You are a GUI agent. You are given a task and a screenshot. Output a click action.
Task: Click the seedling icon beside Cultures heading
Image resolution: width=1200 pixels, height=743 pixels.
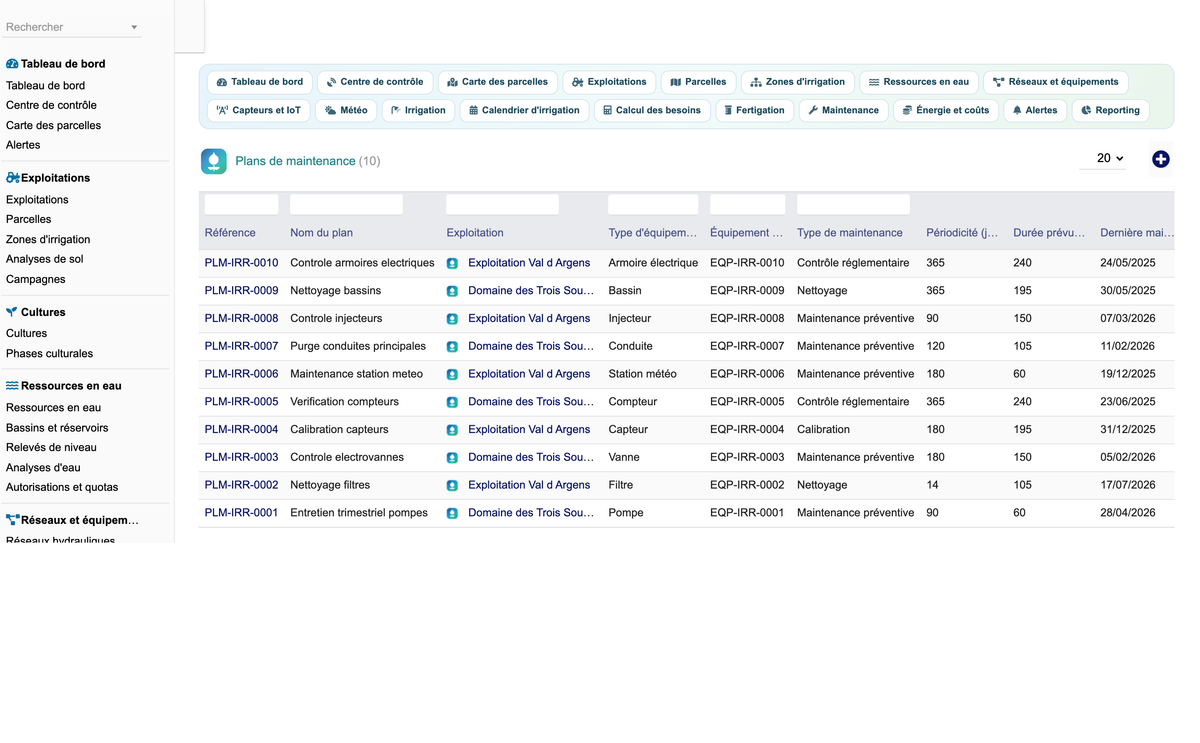pyautogui.click(x=12, y=312)
